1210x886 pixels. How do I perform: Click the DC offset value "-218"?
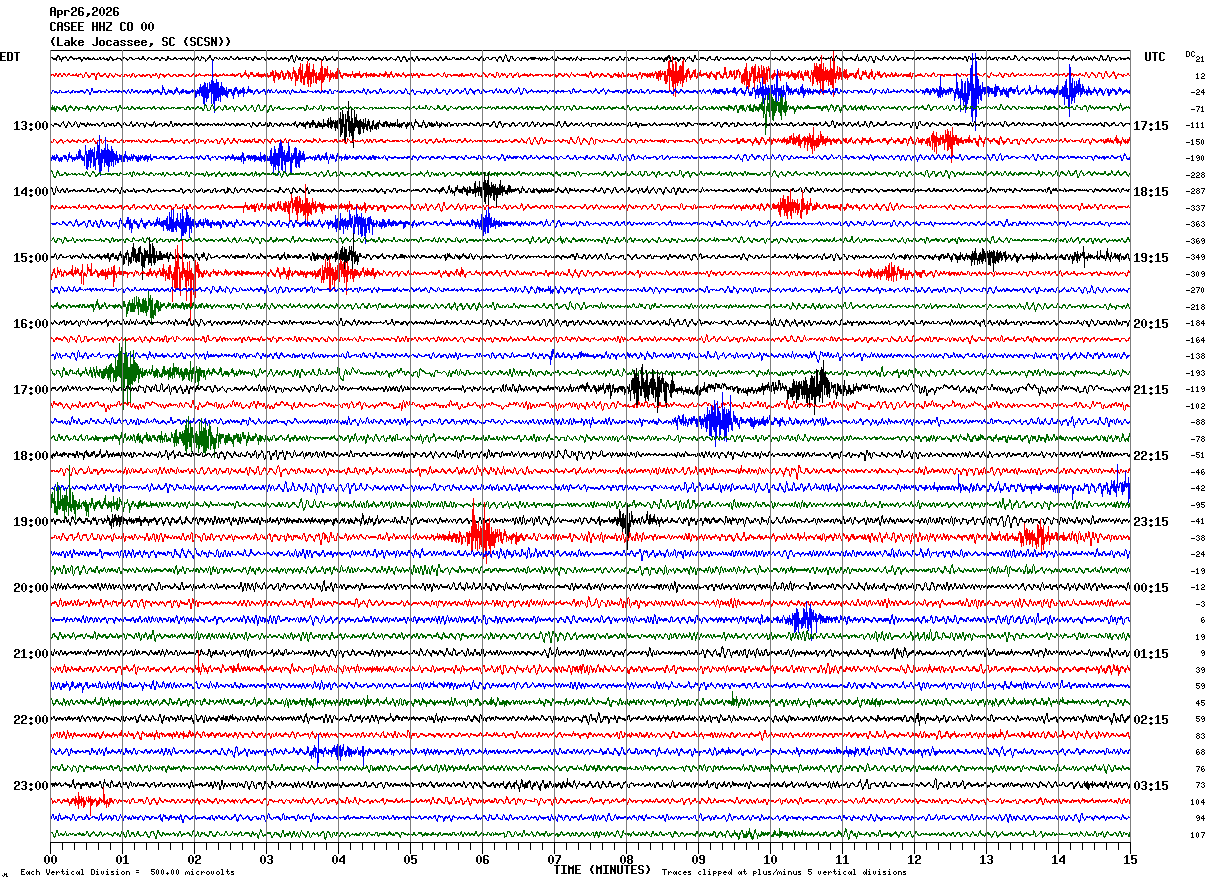1196,307
